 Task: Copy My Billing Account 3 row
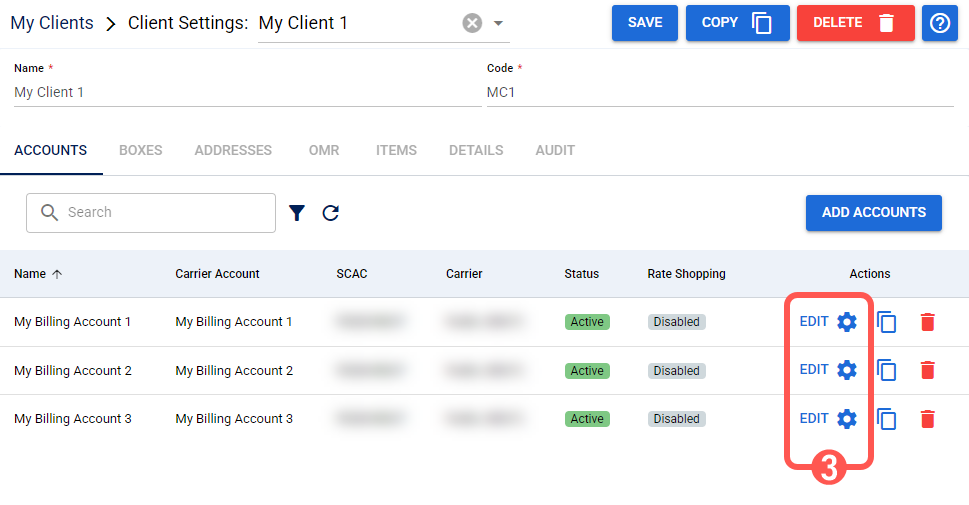887,419
